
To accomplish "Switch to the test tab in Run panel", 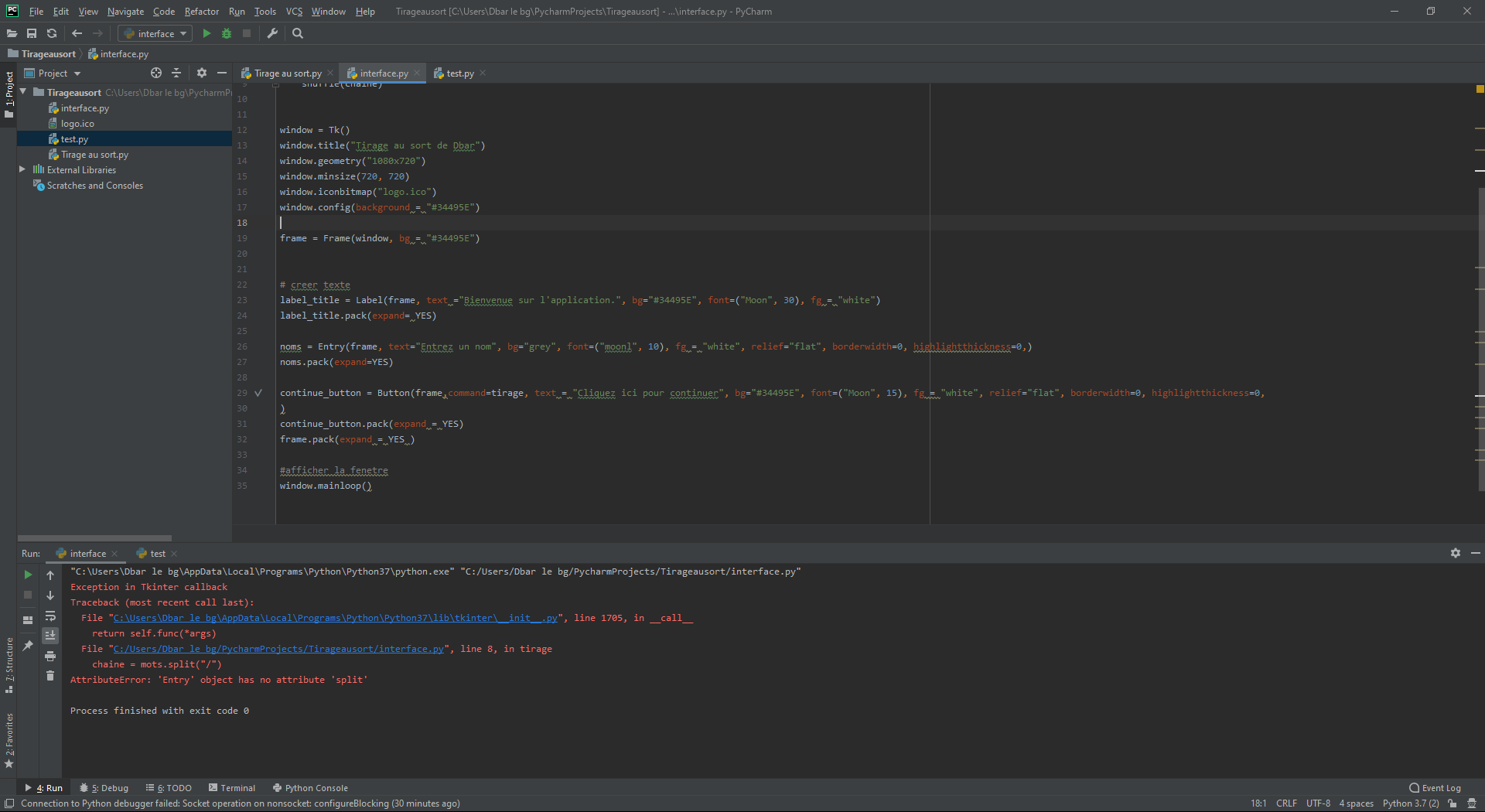I will click(x=157, y=554).
